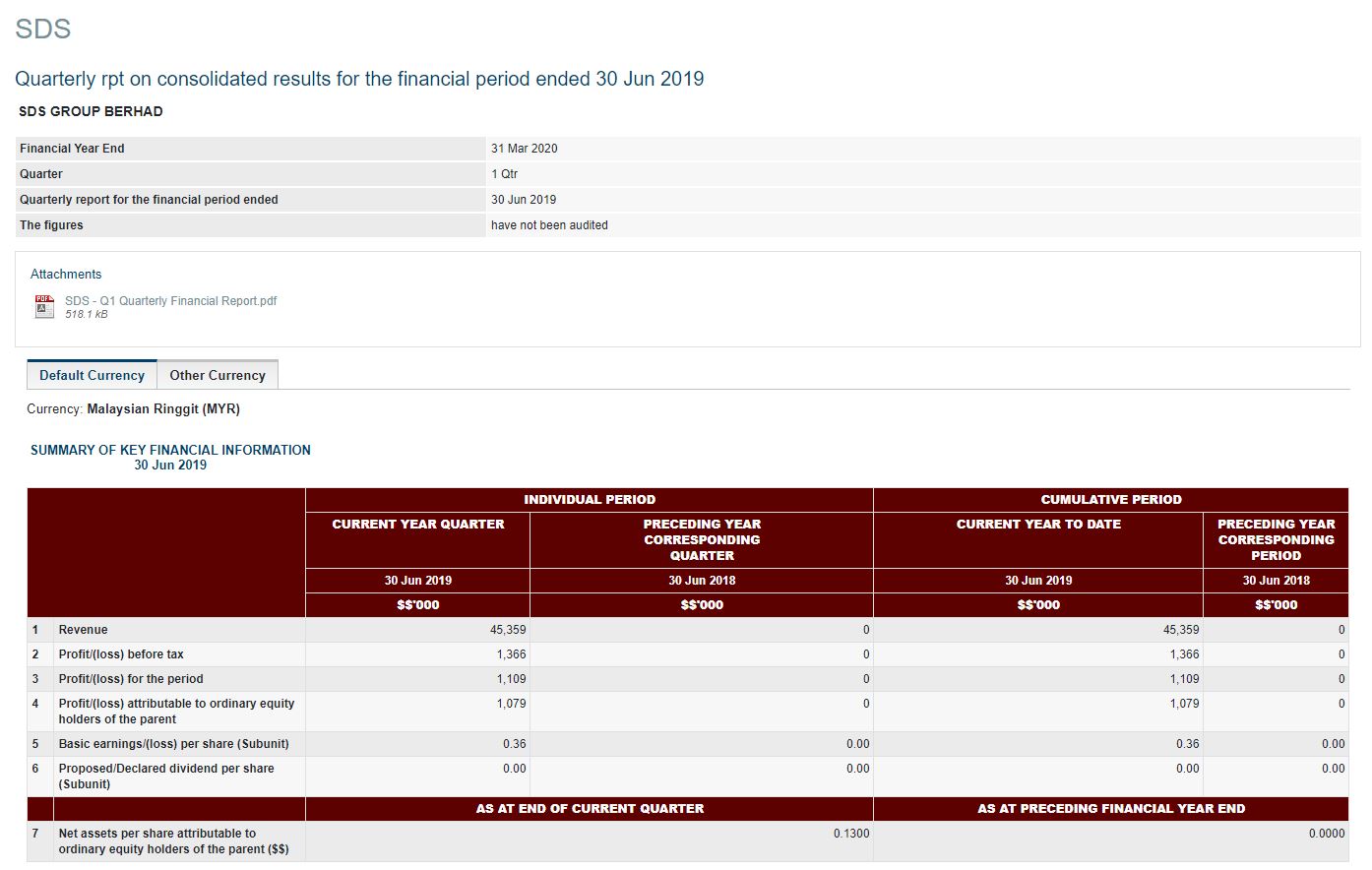The height and width of the screenshot is (870, 1372).
Task: Click the Revenue row label
Action: [84, 630]
